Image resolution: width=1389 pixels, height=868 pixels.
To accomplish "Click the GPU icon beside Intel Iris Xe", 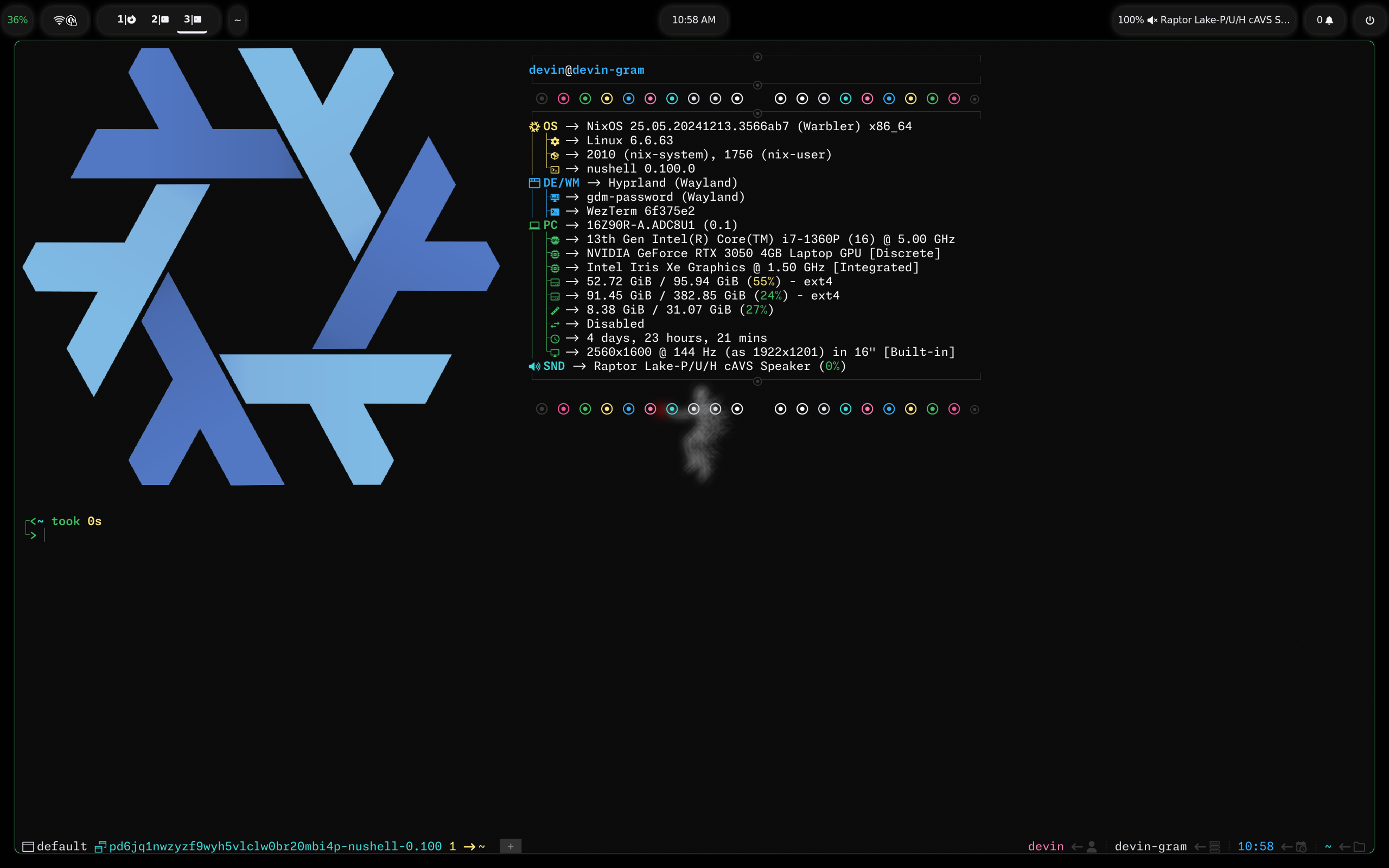I will click(x=555, y=268).
